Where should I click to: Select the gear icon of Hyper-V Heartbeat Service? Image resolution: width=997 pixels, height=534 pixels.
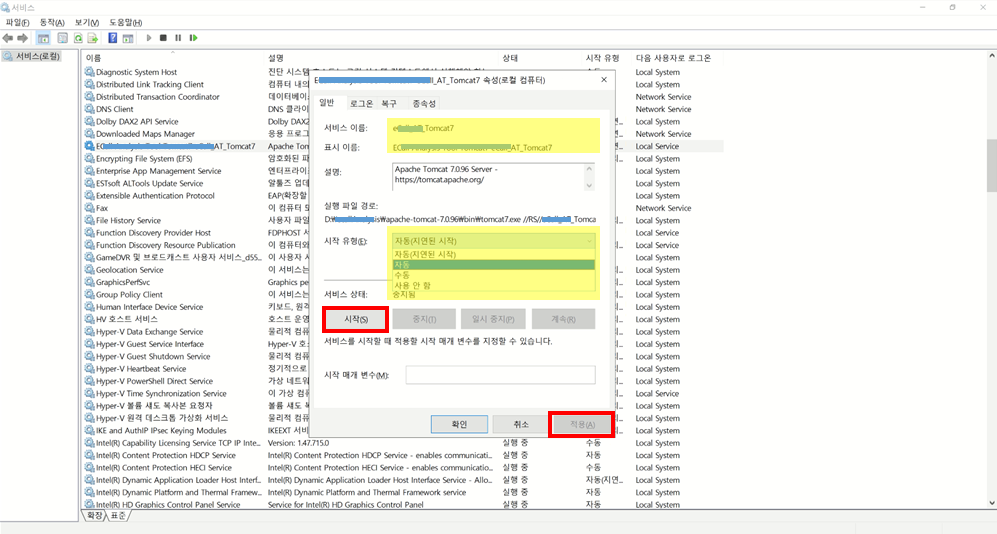90,369
